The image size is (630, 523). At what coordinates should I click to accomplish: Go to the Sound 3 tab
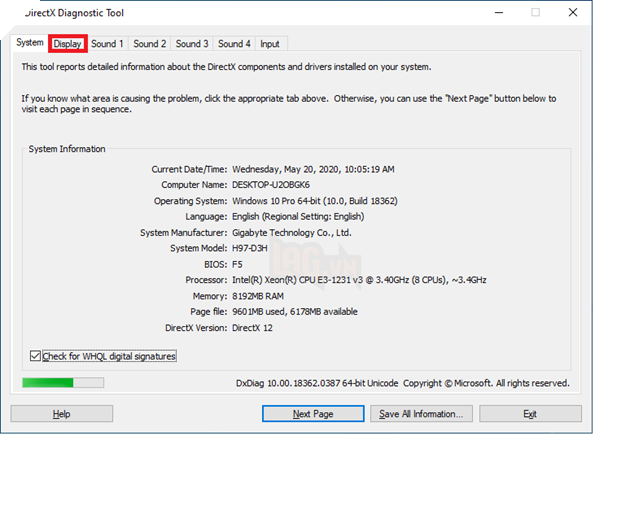coord(192,44)
